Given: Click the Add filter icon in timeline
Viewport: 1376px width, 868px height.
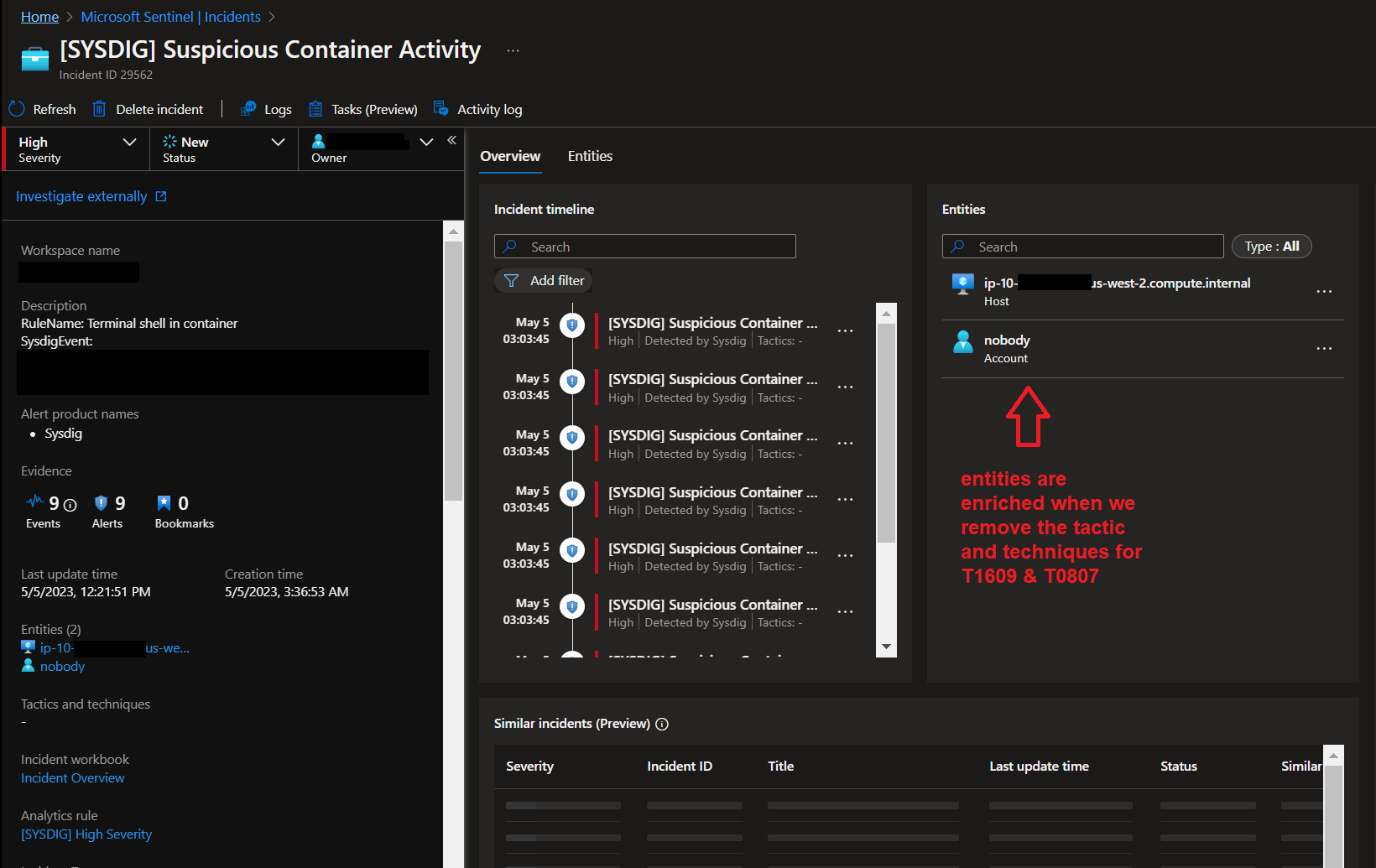Looking at the screenshot, I should click(x=511, y=280).
